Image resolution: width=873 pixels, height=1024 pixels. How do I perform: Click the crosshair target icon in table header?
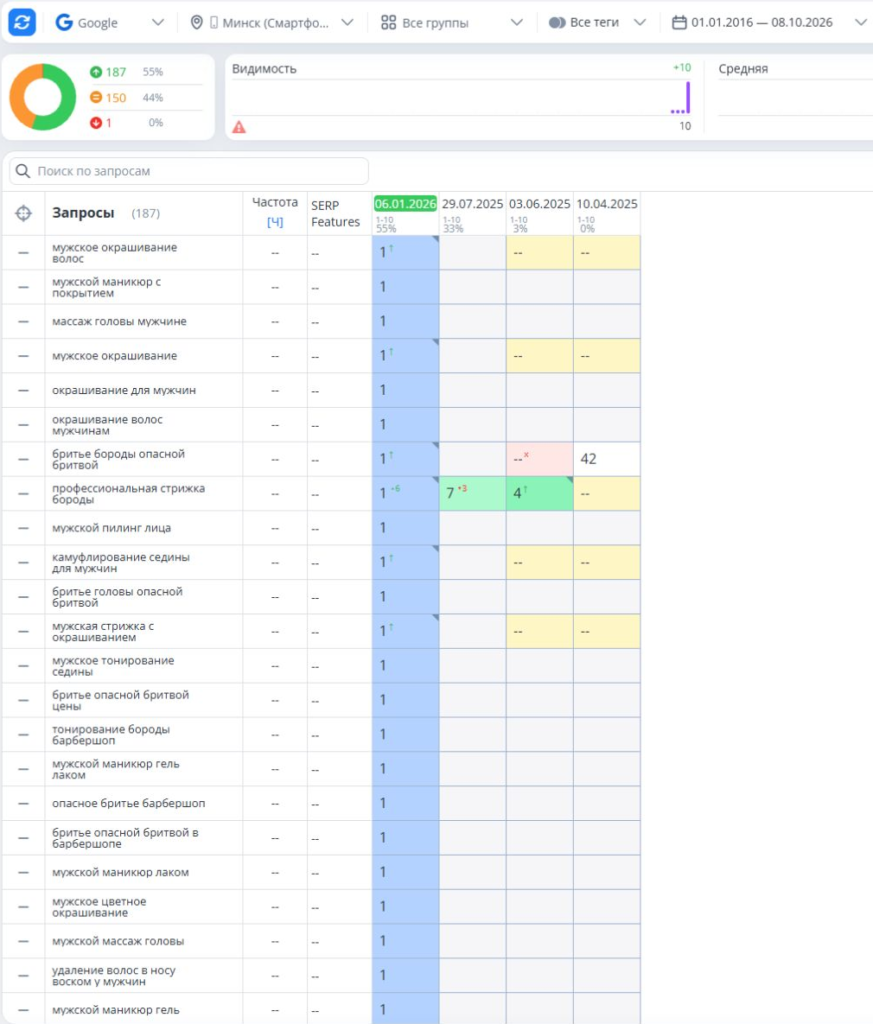click(x=24, y=213)
